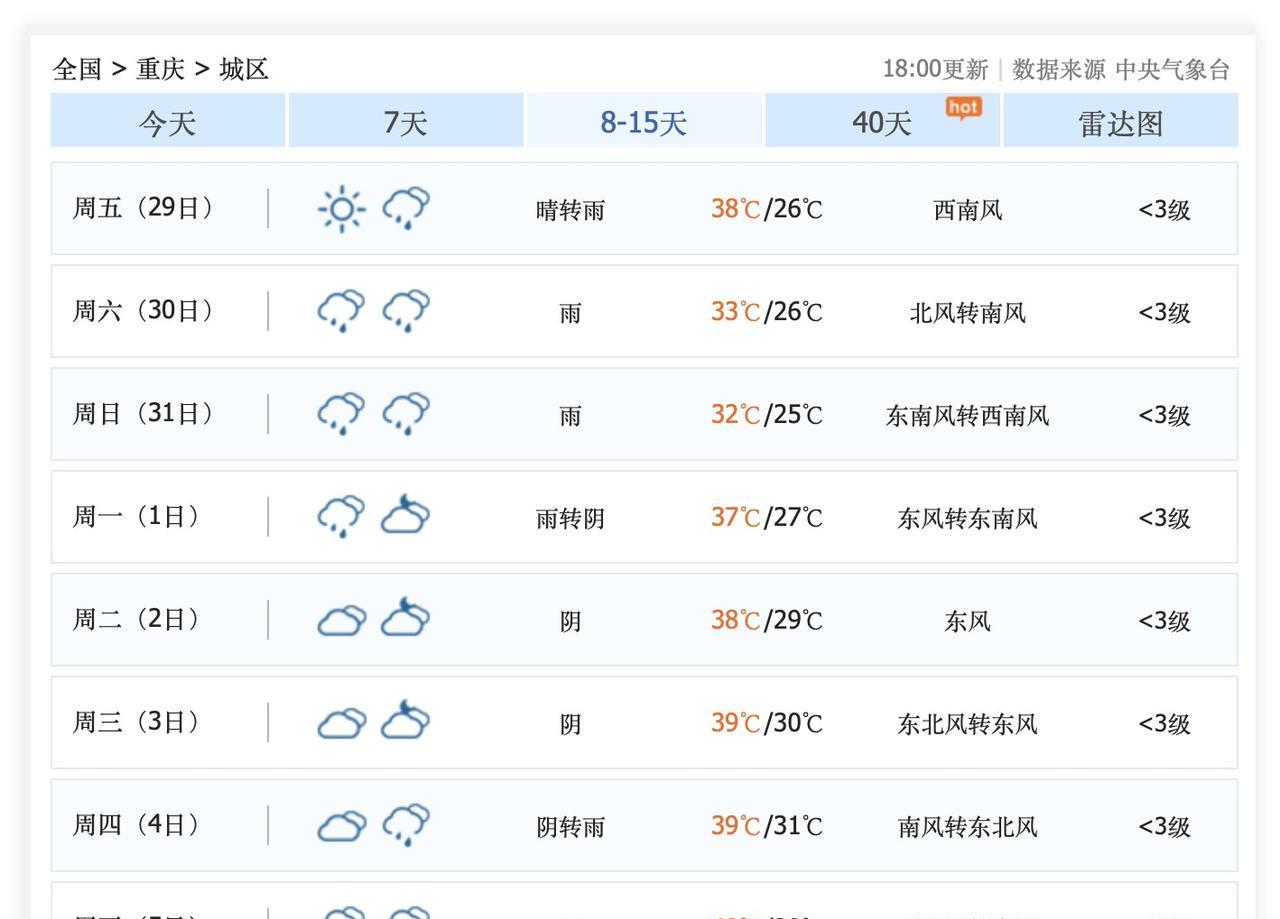This screenshot has height=919, width=1280.
Task: Open the 7天 forecast tab
Action: [405, 122]
